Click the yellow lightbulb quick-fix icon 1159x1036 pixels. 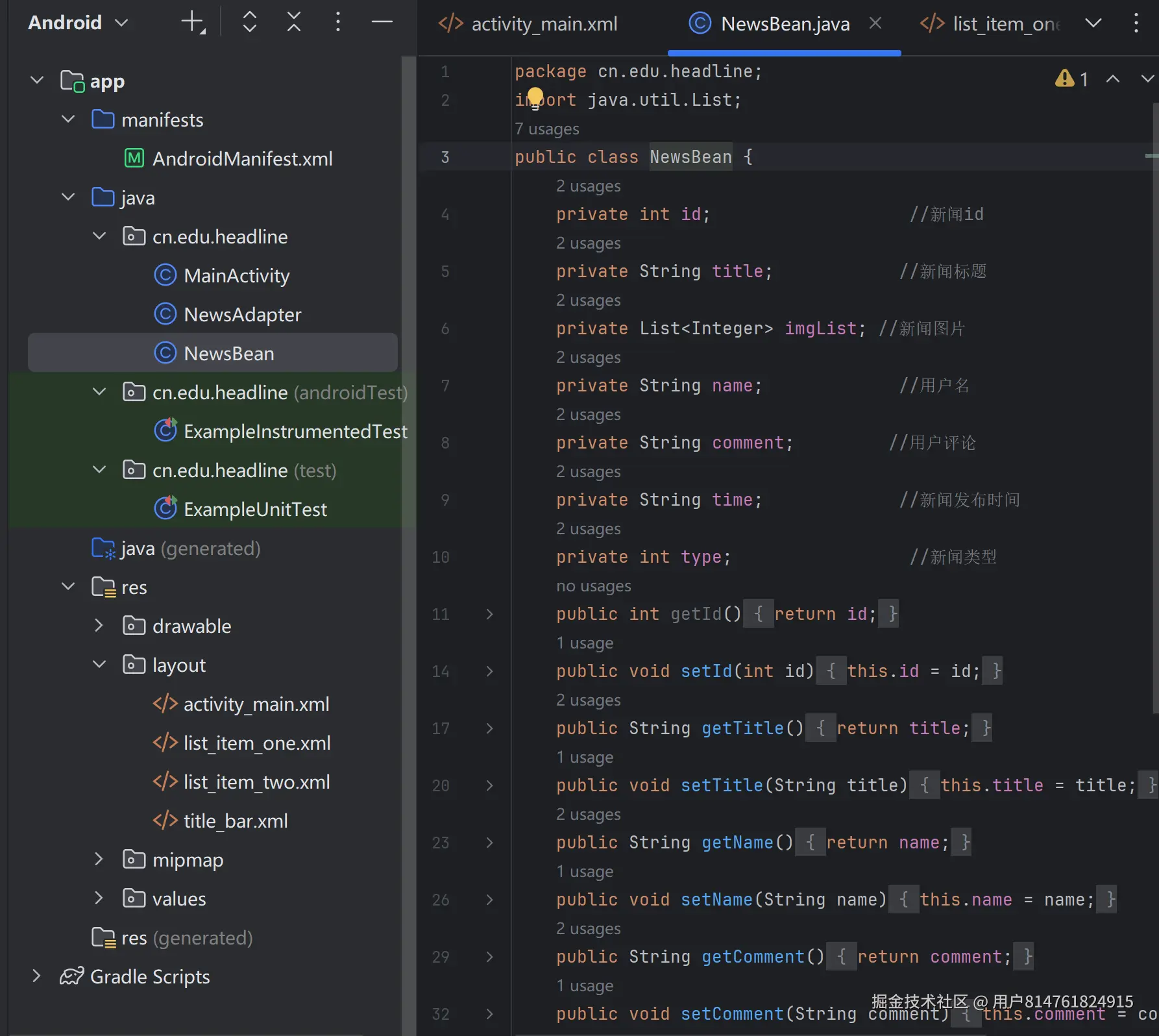(535, 97)
